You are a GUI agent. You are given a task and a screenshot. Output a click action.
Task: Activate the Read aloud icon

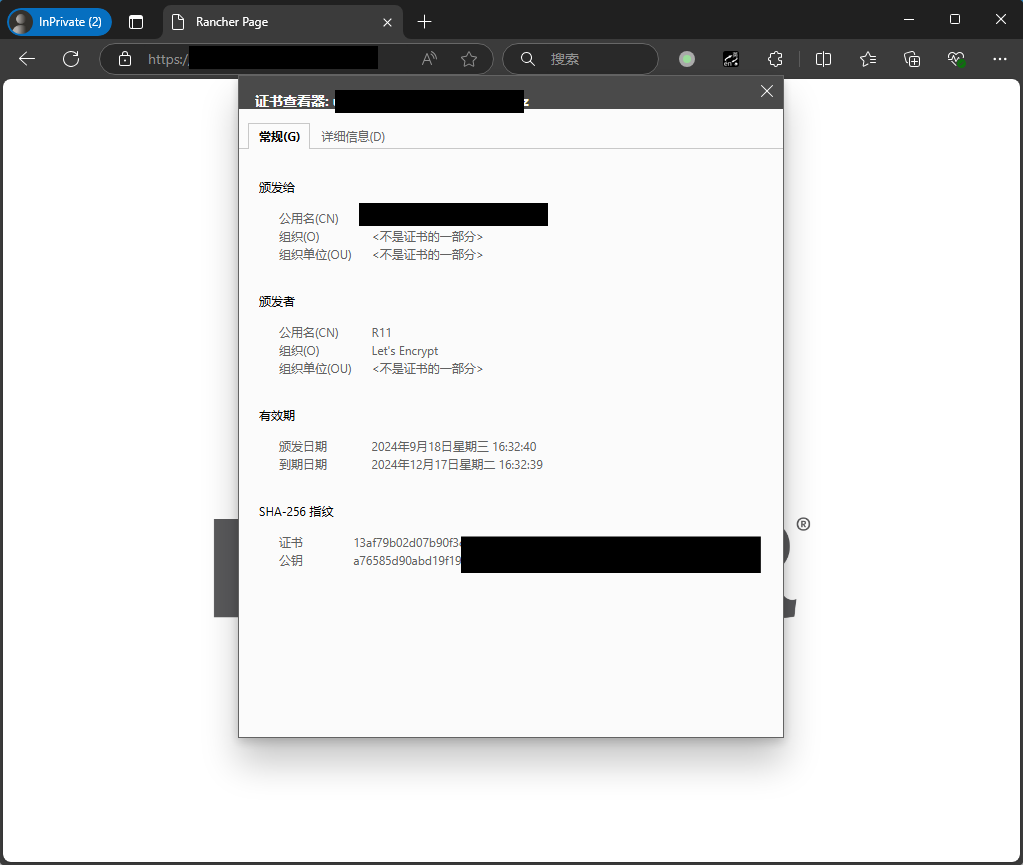tap(429, 59)
